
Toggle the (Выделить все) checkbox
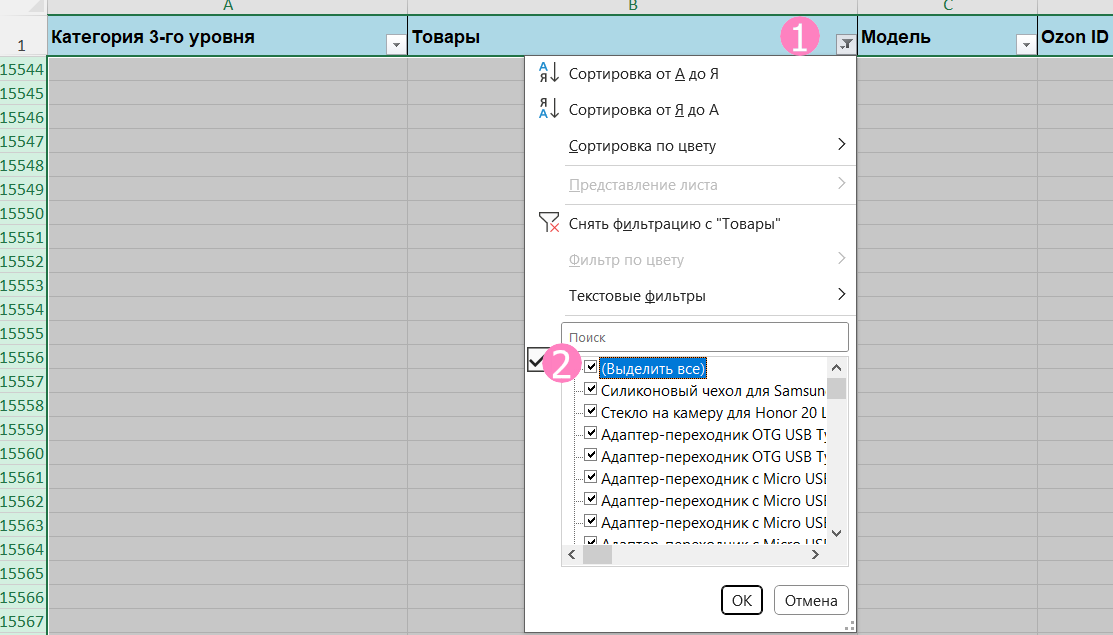591,368
